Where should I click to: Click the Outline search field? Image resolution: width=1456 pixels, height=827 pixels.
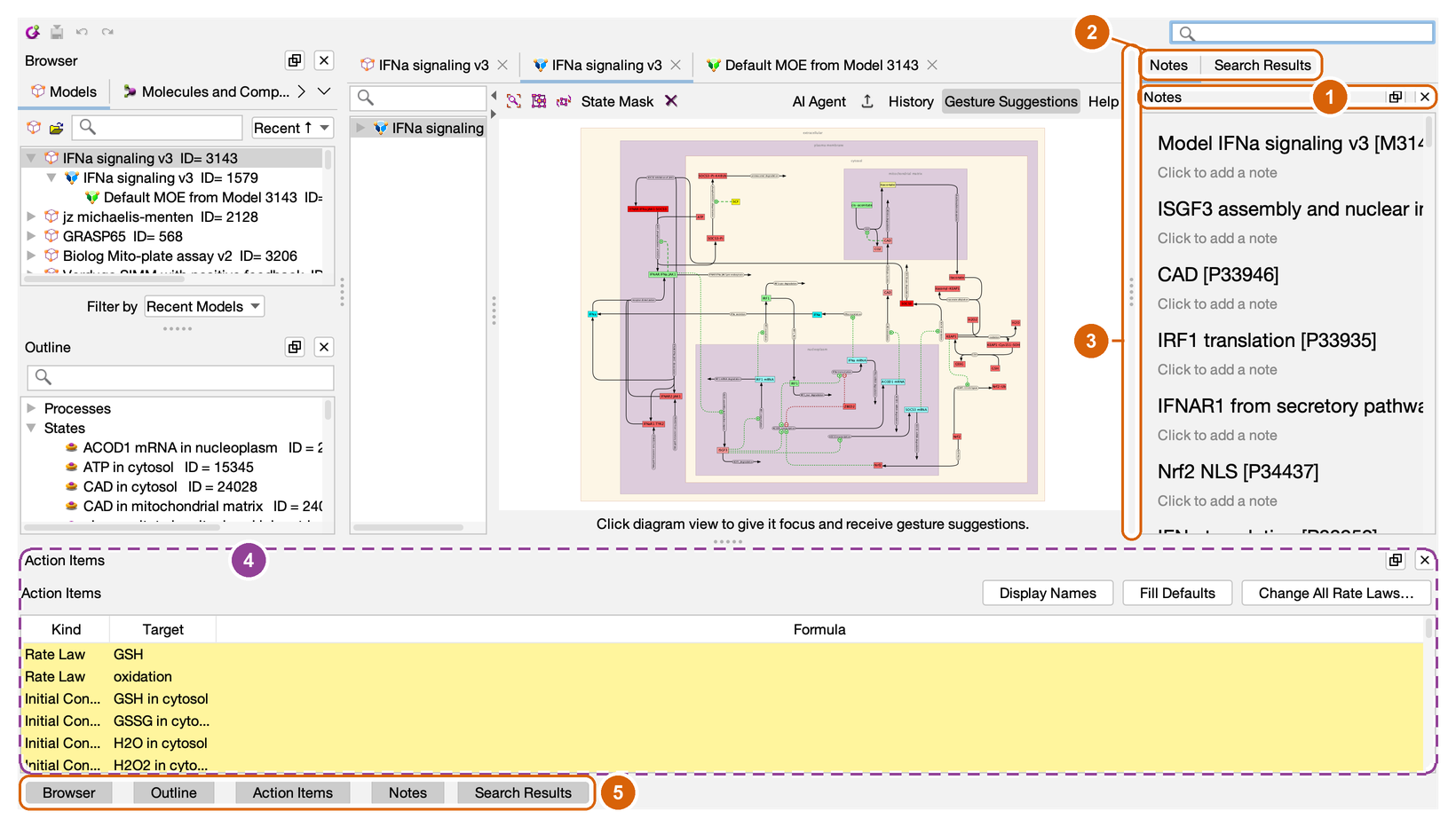180,377
